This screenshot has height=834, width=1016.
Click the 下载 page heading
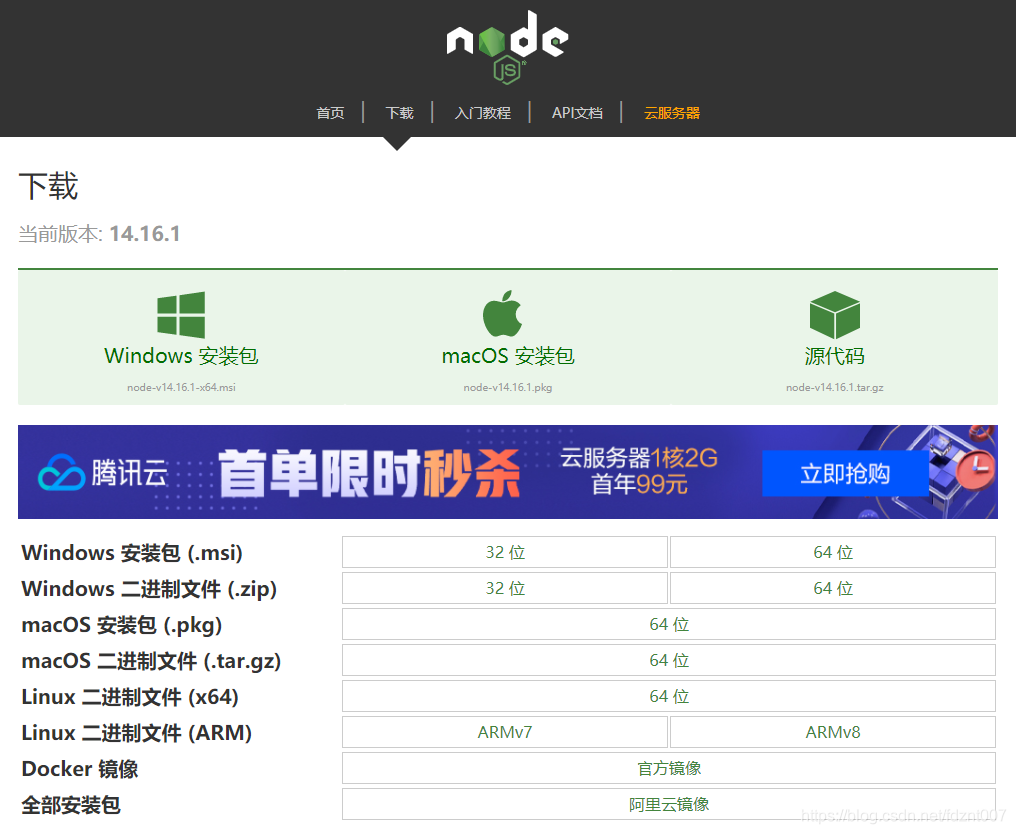tap(49, 187)
